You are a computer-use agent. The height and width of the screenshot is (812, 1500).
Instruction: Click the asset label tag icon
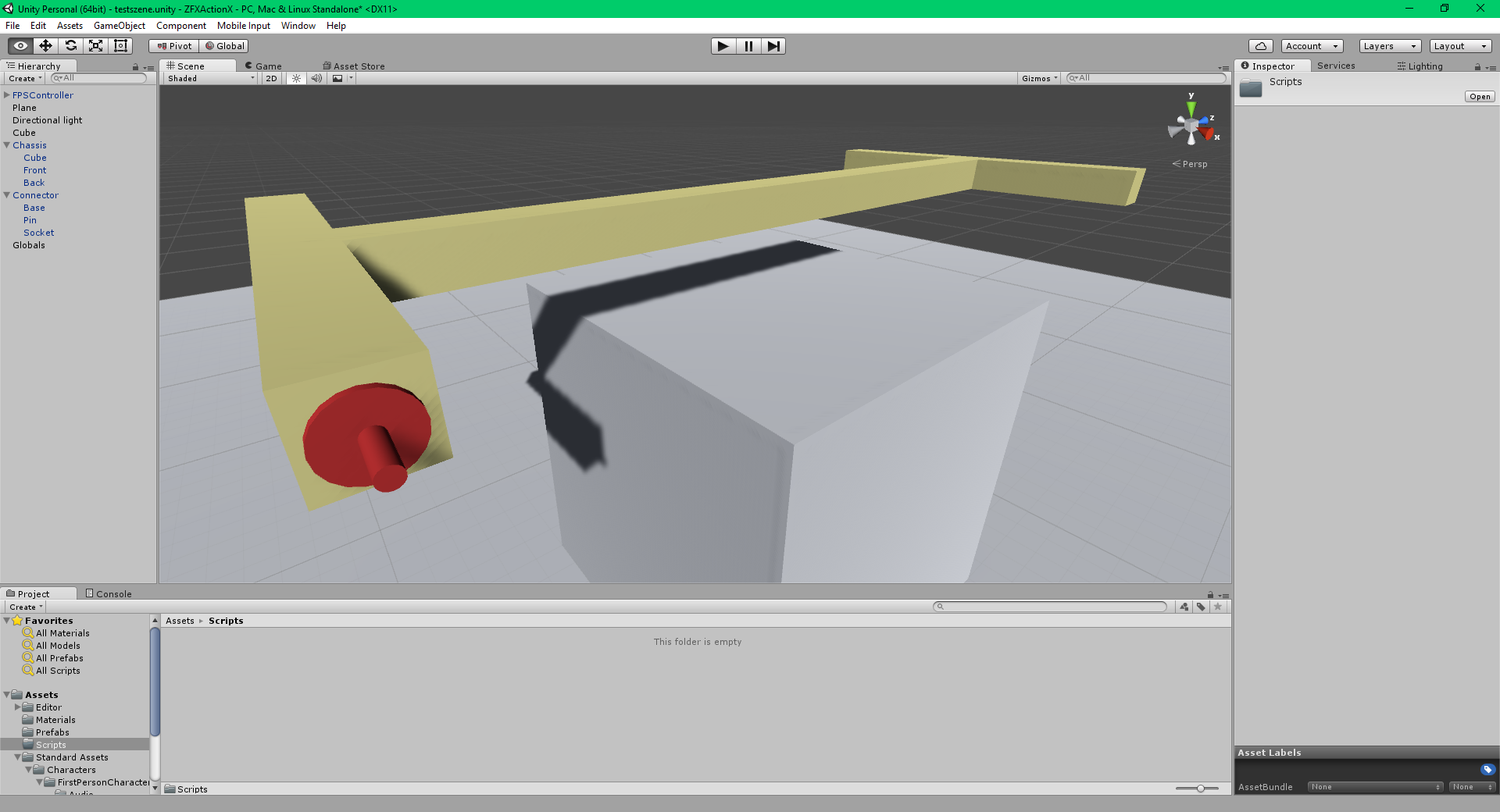pos(1487,769)
